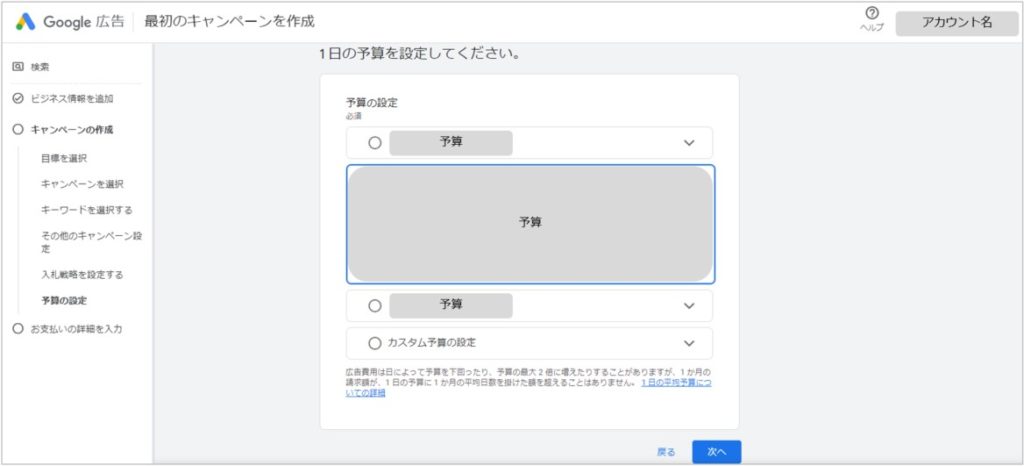Click the 検索 label in sidebar
The height and width of the screenshot is (466, 1024).
click(x=40, y=67)
